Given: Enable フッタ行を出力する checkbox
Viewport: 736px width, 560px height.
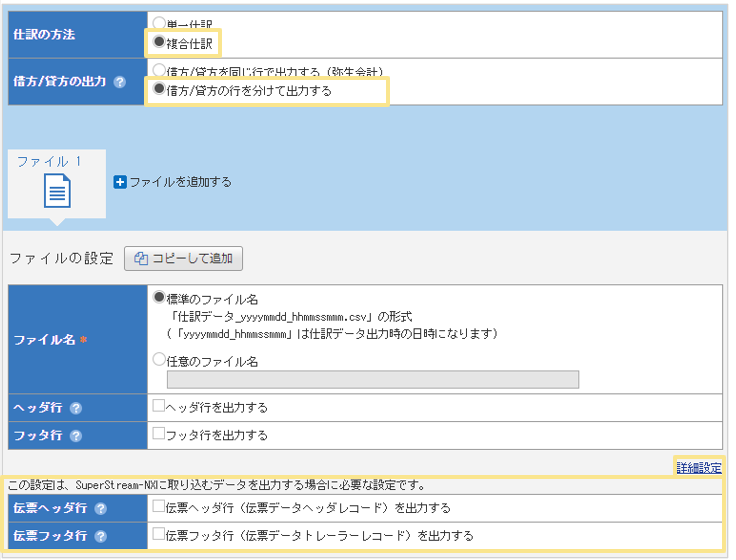Looking at the screenshot, I should (x=158, y=435).
